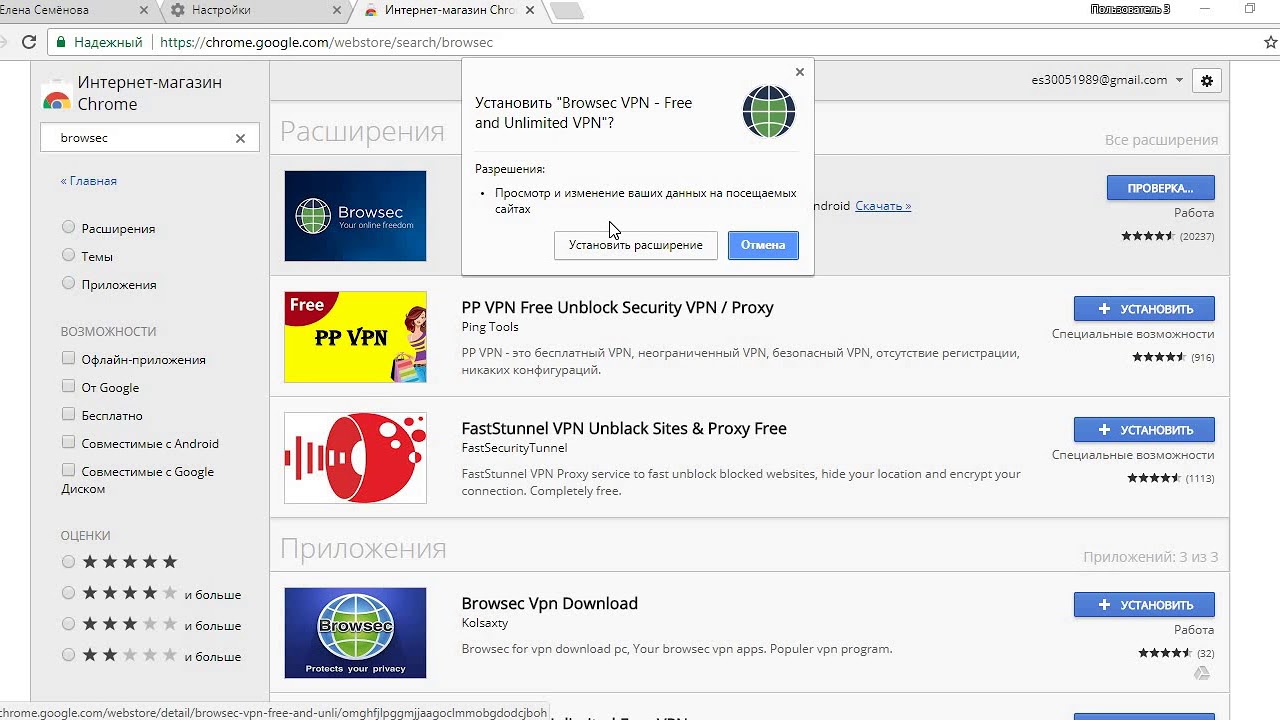Screen dimensions: 1280x720
Task: Check the Офлайн-приложения checkbox
Action: tap(68, 358)
